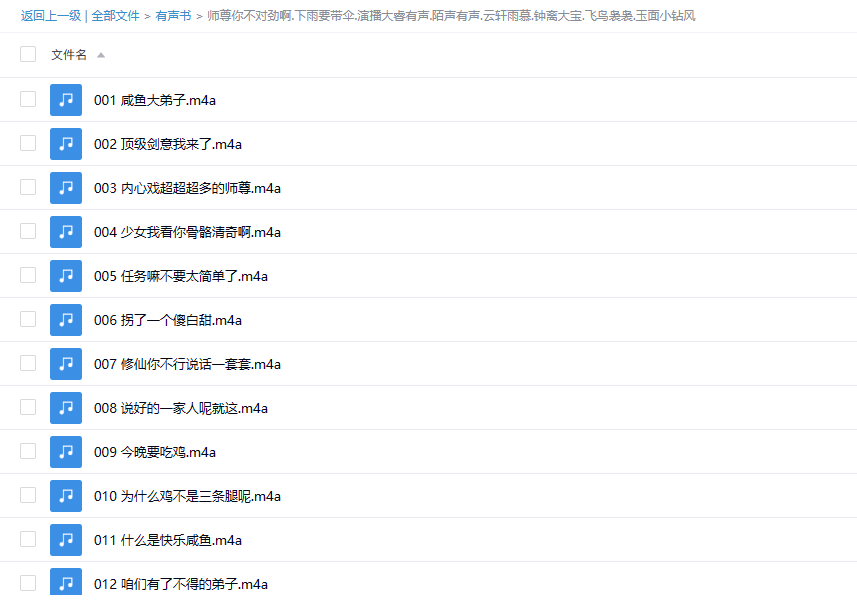Open file name 003 内心戏超超超多的师尊.m4a
The image size is (857, 601).
pyautogui.click(x=187, y=188)
